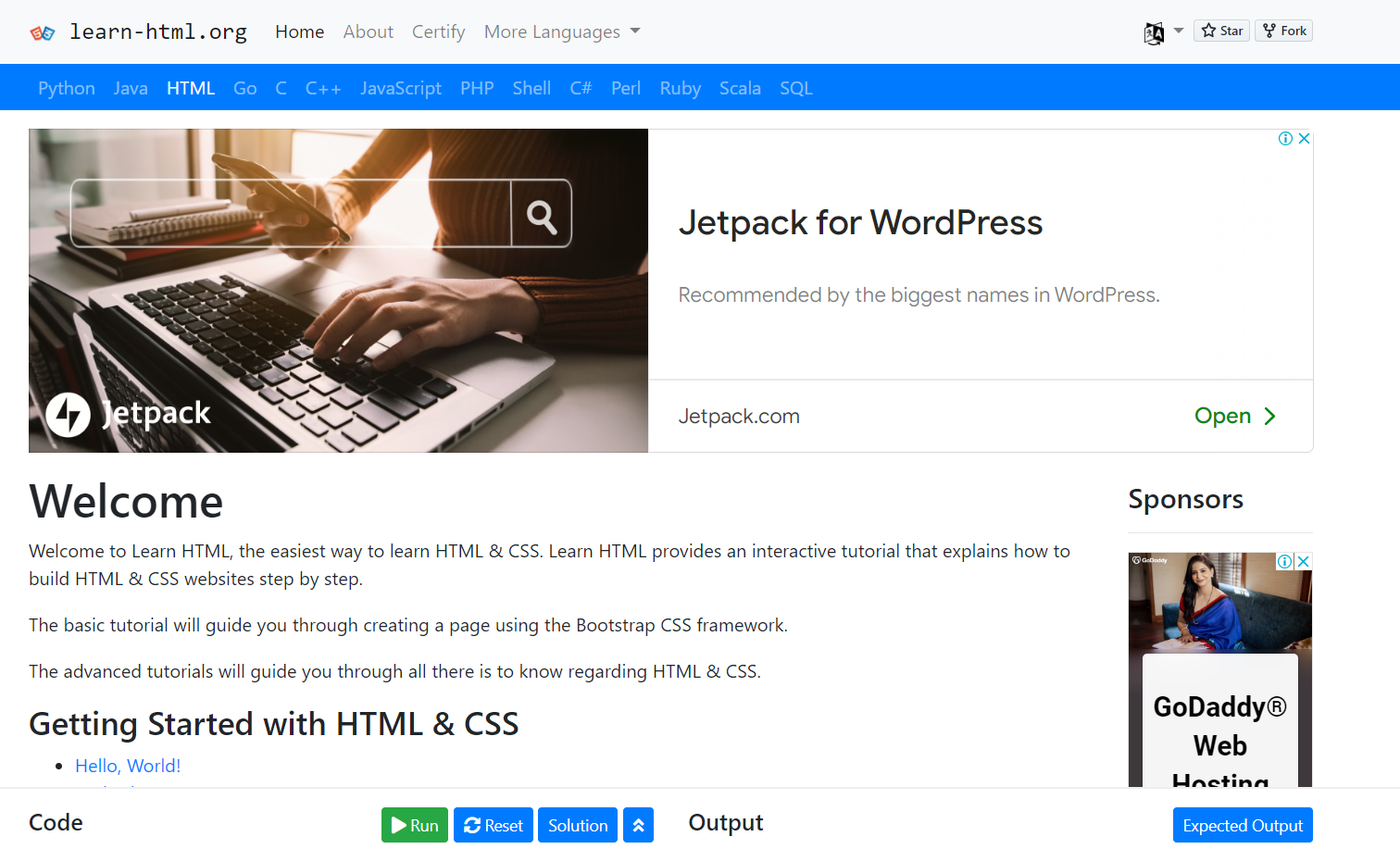The height and width of the screenshot is (849, 1400).
Task: Click the GoDaddy ad info icon
Action: point(1285,561)
